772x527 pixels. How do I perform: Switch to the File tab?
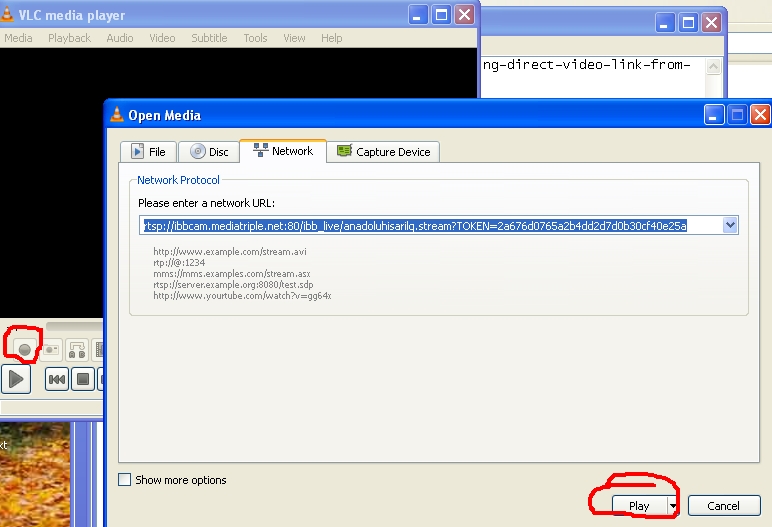pos(148,152)
